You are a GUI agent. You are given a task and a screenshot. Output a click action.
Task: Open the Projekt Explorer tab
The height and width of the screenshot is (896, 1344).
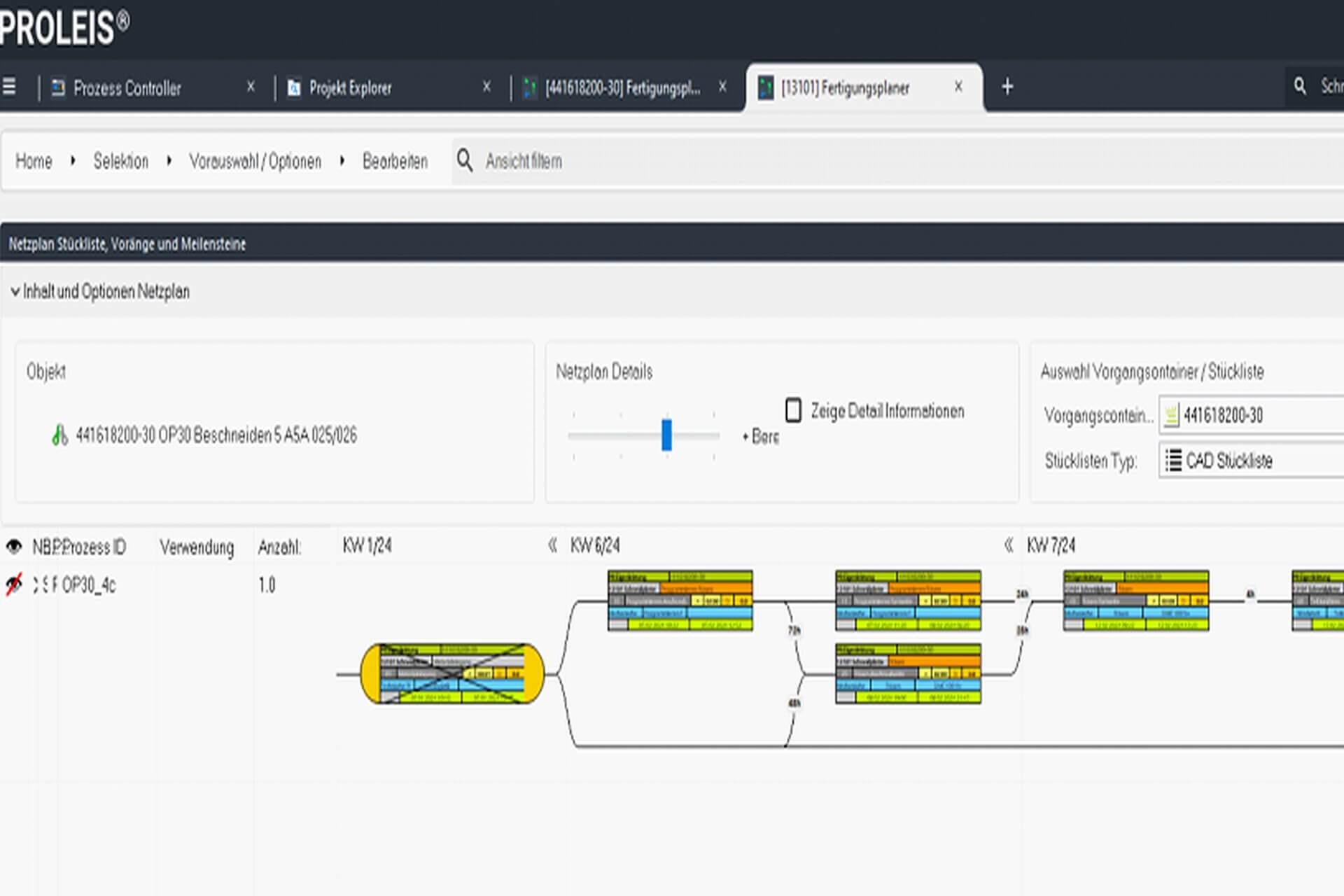350,88
